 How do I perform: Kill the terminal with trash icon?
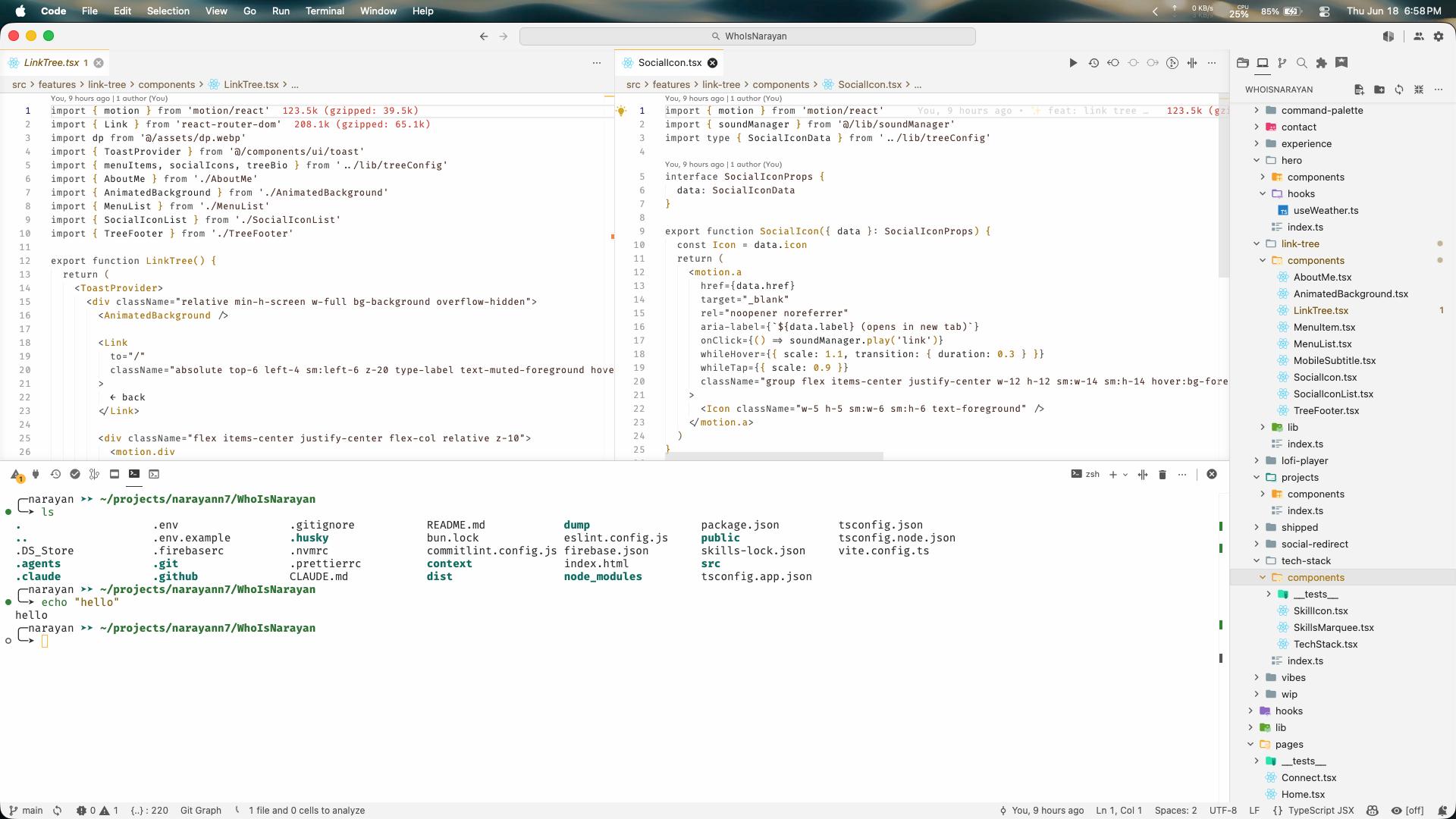1163,475
